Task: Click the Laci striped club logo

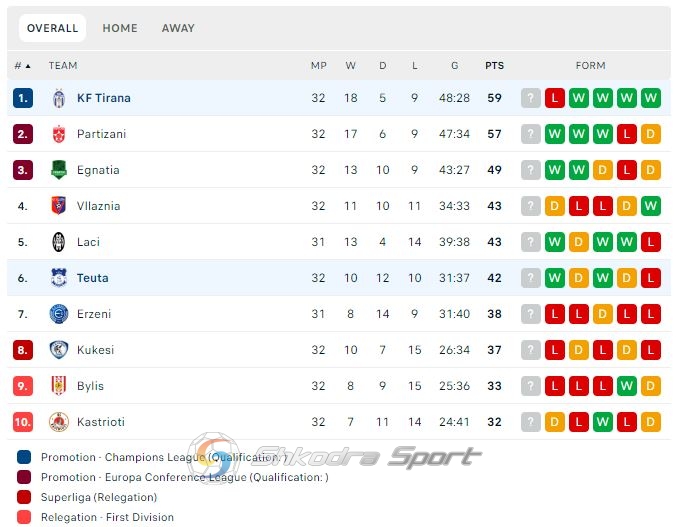Action: click(x=59, y=242)
